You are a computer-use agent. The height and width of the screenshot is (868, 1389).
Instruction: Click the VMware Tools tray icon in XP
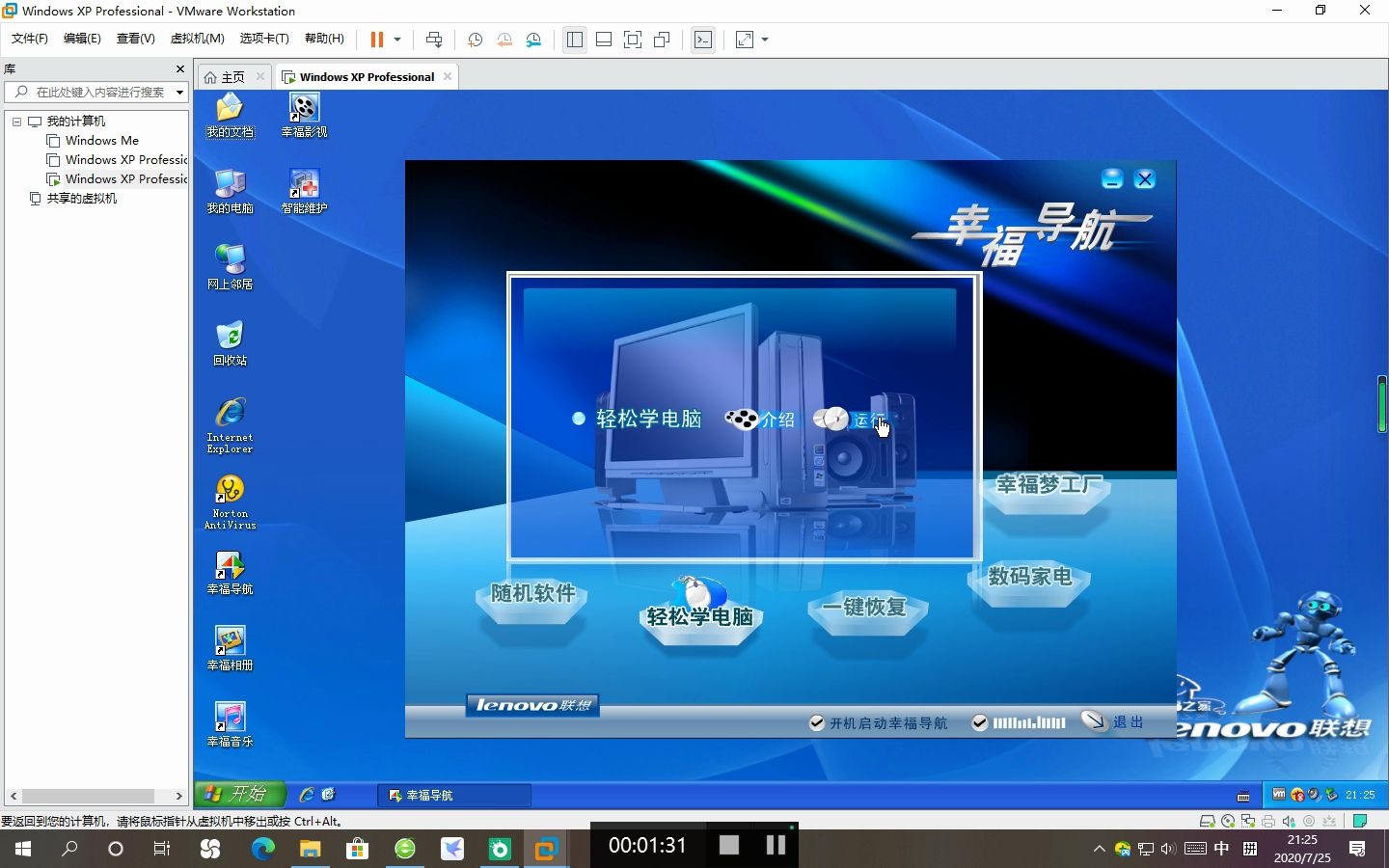1279,795
